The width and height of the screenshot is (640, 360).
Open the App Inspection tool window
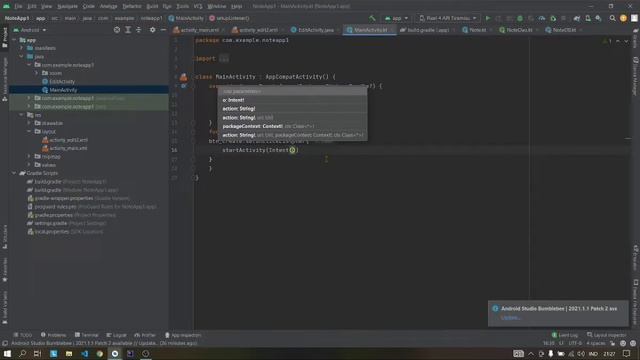click(183, 335)
